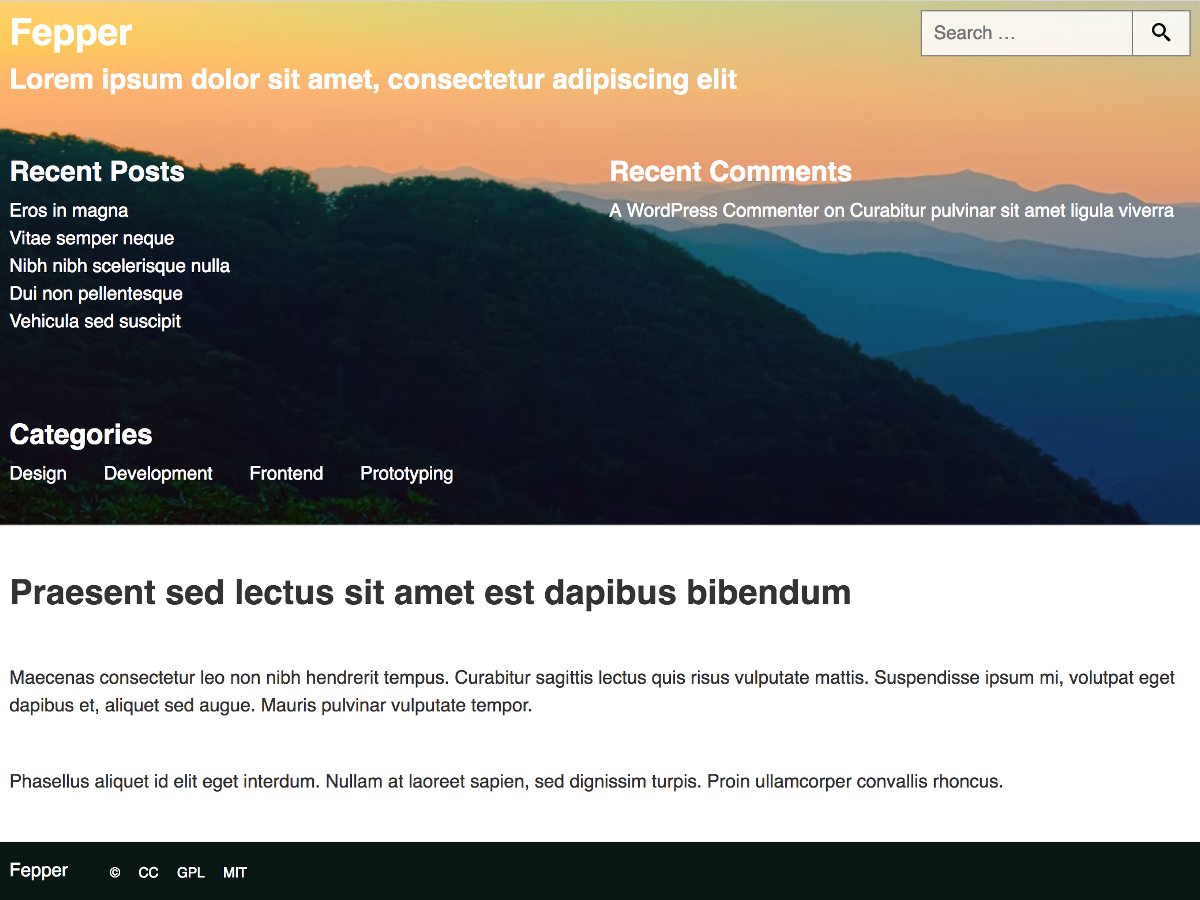Select the Prototyping category
The height and width of the screenshot is (900, 1200).
[406, 473]
